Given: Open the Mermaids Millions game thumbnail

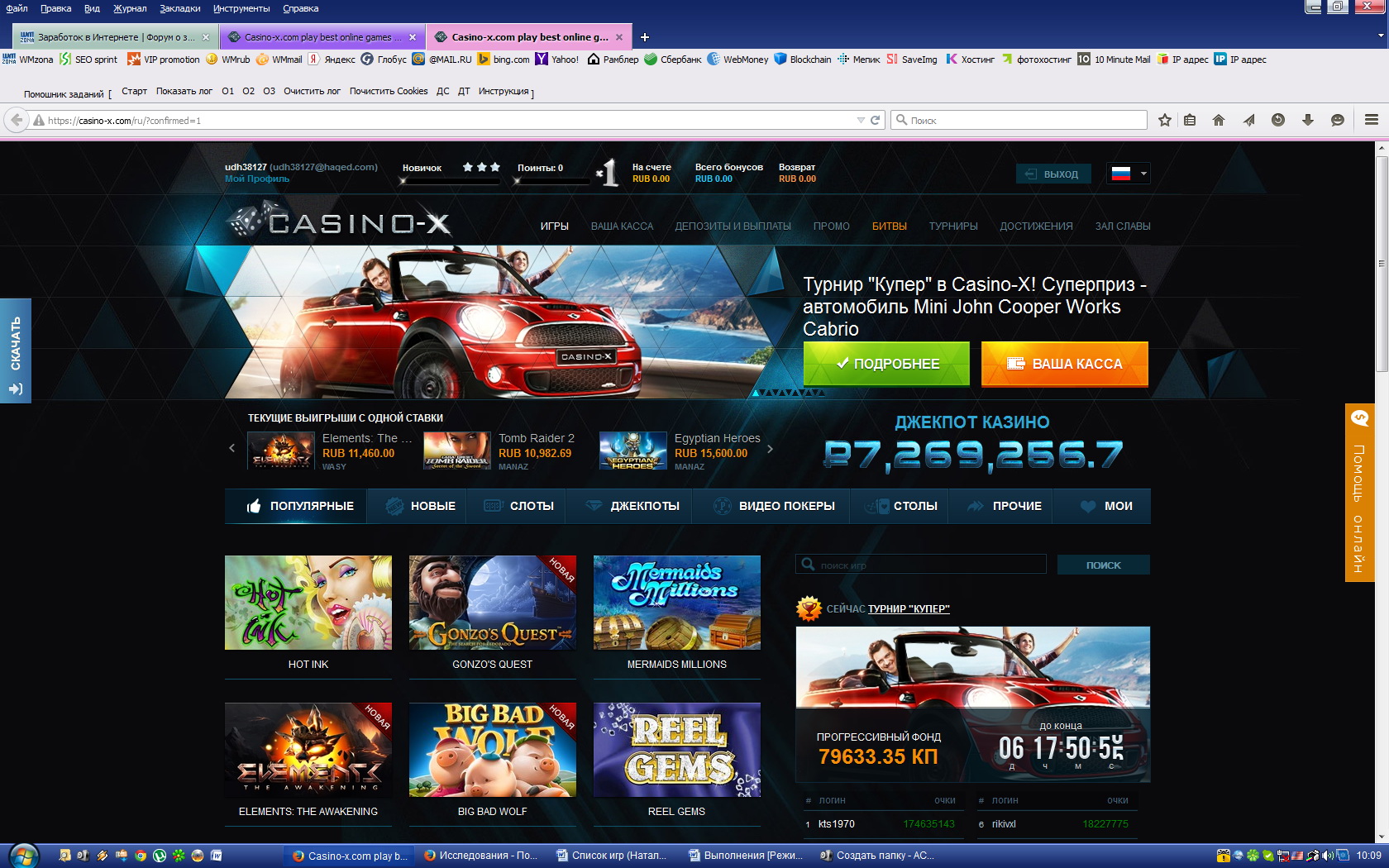Looking at the screenshot, I should click(677, 603).
